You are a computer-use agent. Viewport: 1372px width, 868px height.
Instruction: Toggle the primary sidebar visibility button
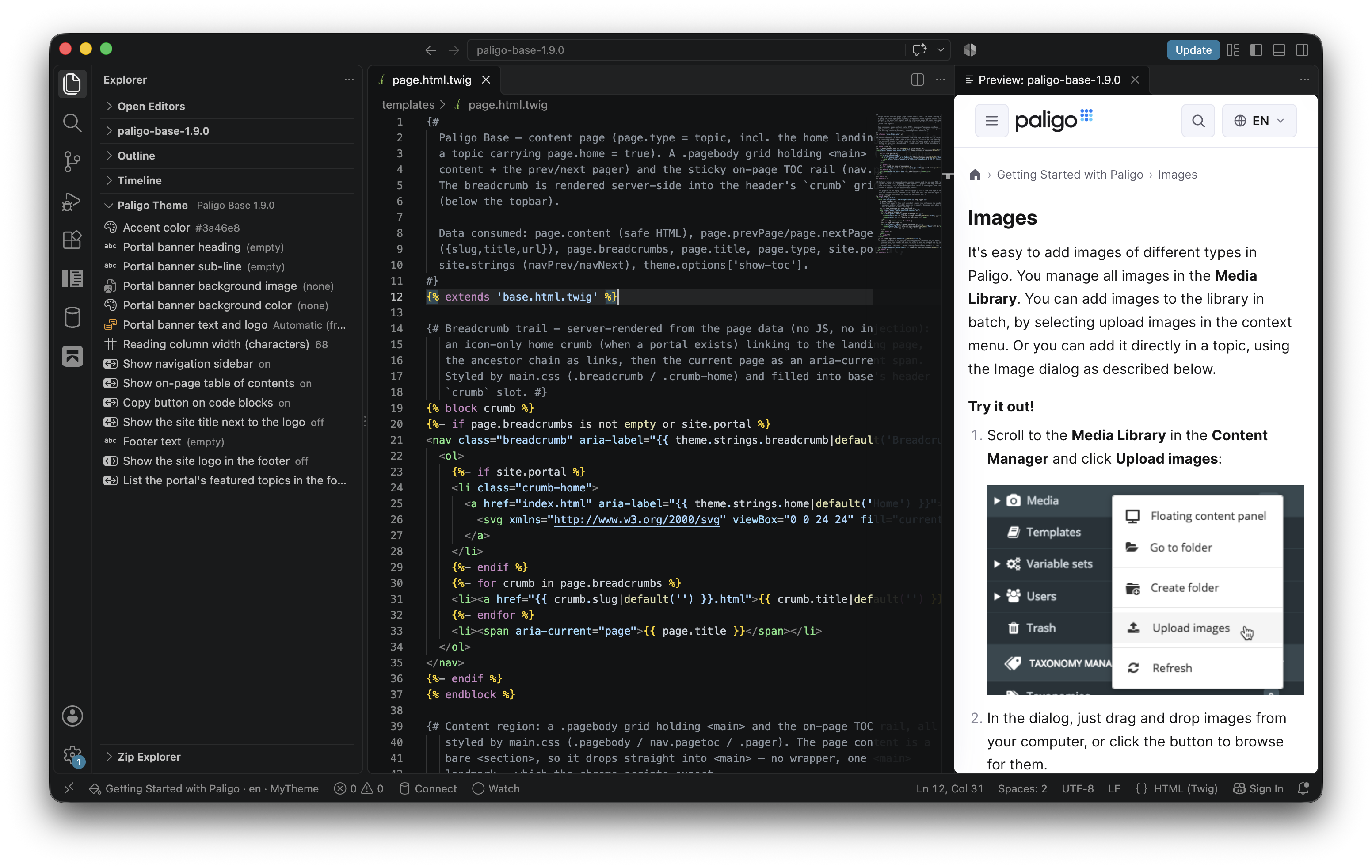1256,50
